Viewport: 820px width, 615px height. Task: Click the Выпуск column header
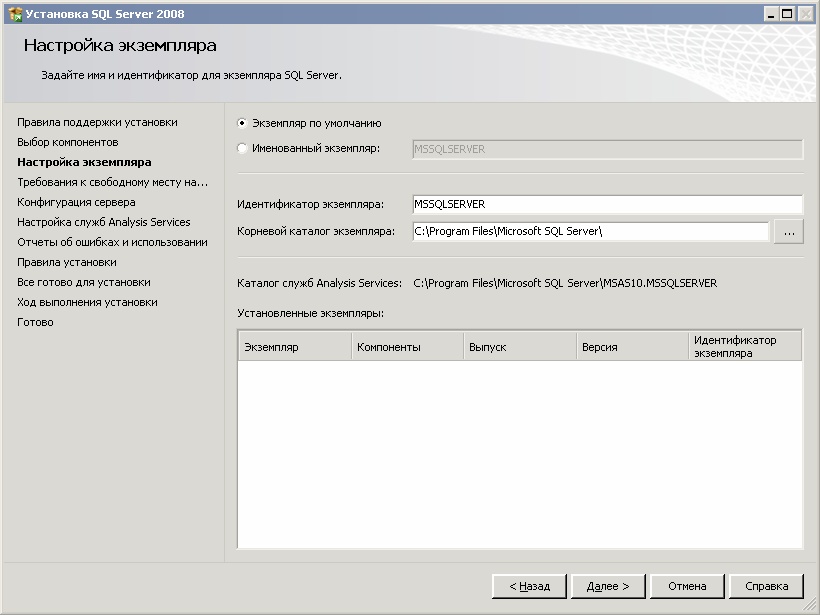[520, 347]
